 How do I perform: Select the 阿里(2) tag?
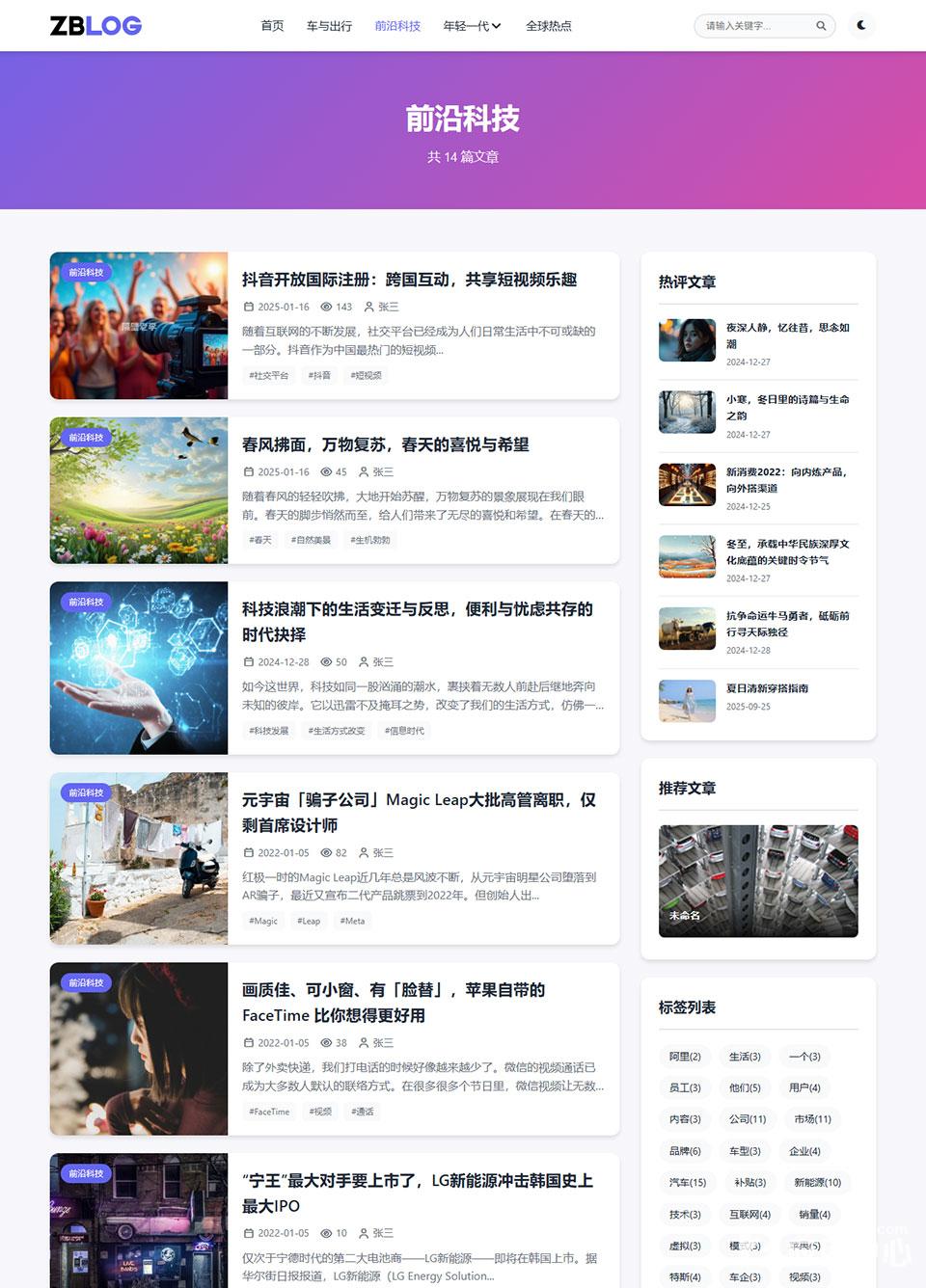click(685, 1057)
